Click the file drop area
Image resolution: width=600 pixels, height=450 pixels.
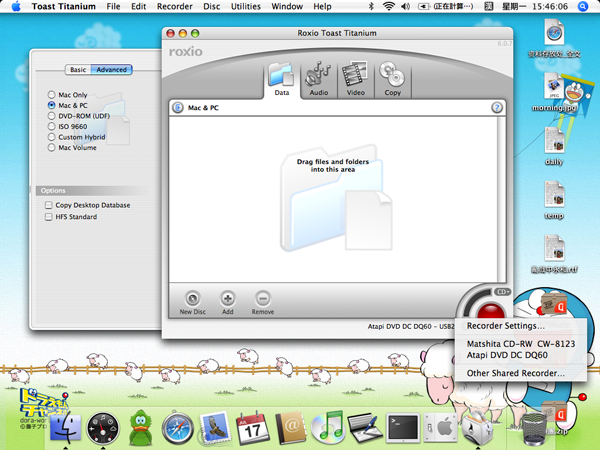[x=333, y=199]
